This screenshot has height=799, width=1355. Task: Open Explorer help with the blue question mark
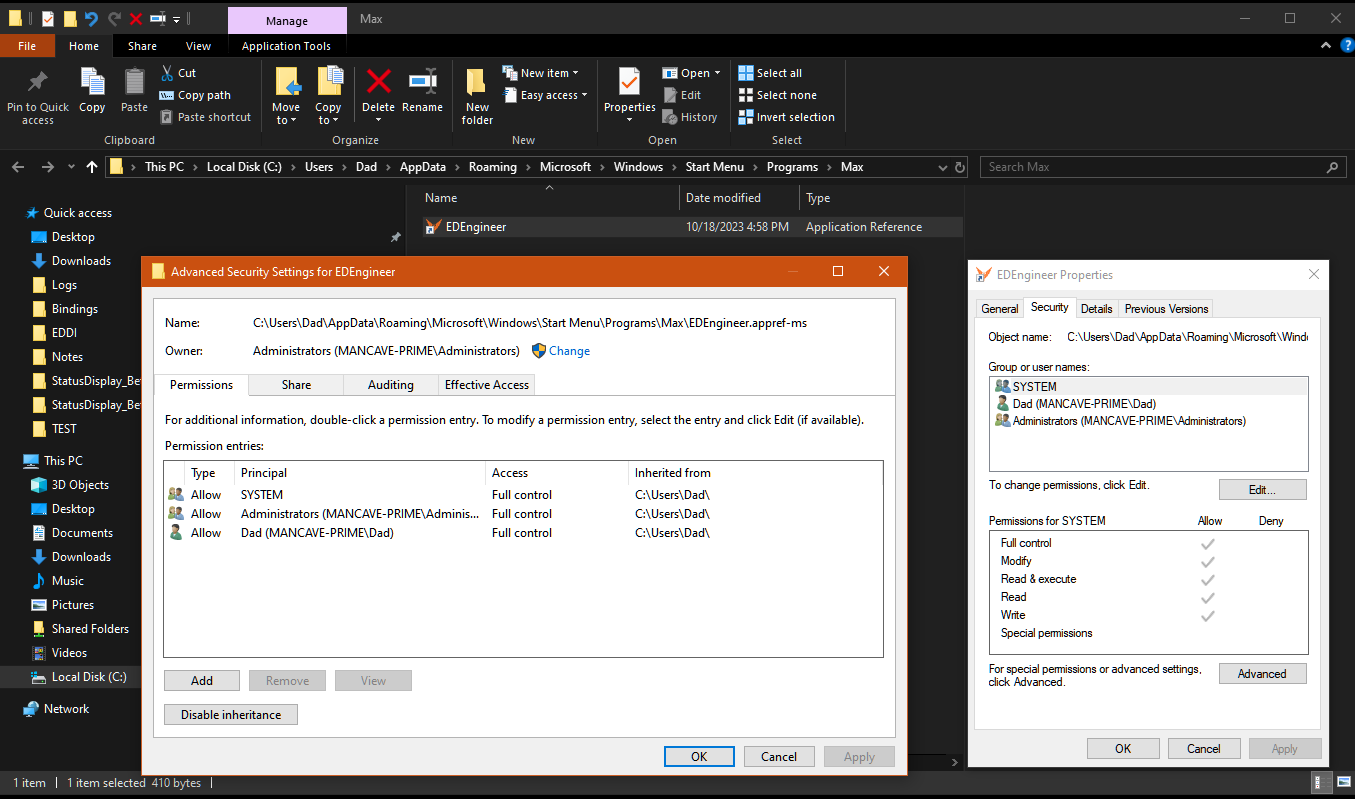point(1347,45)
